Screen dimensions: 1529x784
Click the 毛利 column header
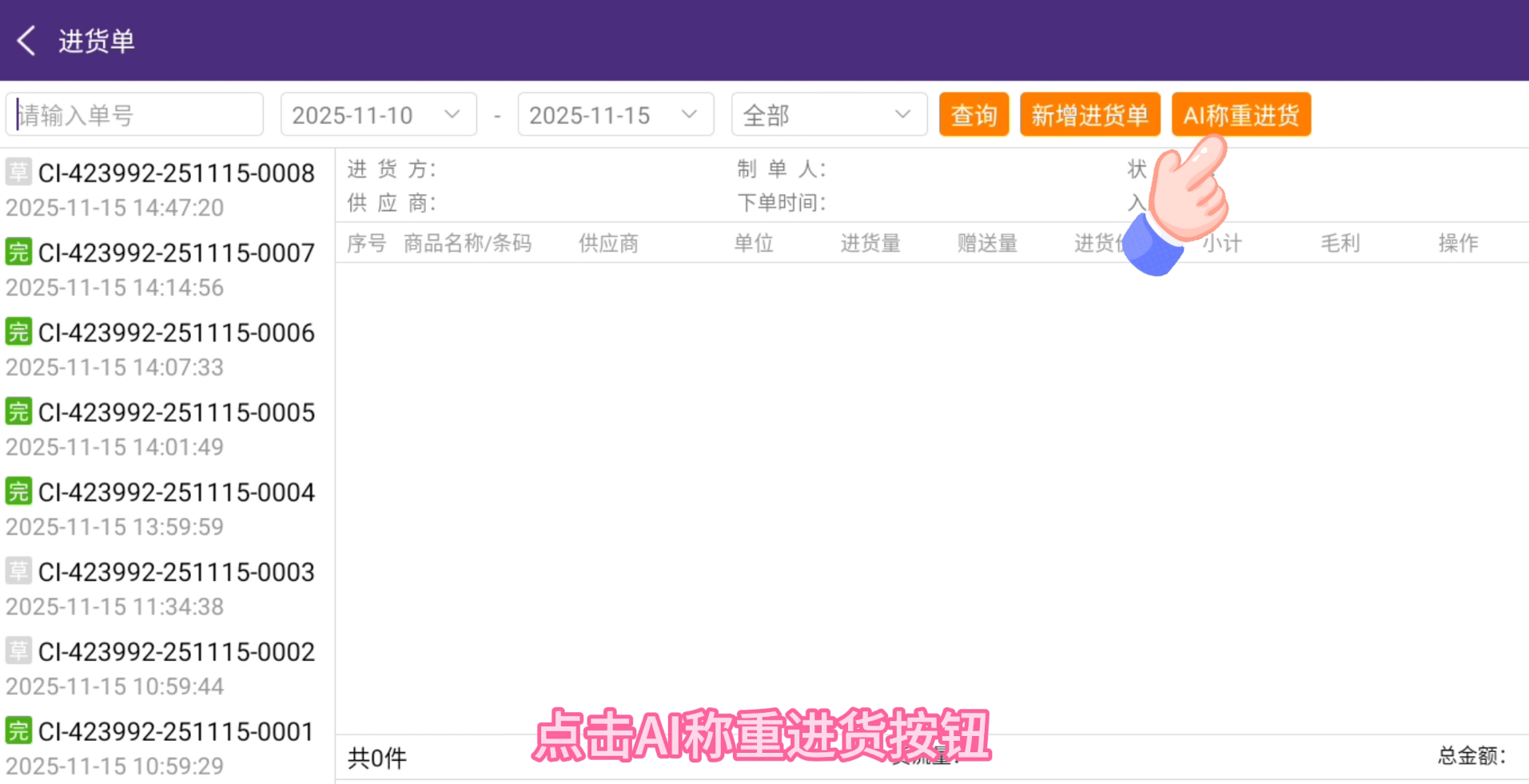(1340, 243)
